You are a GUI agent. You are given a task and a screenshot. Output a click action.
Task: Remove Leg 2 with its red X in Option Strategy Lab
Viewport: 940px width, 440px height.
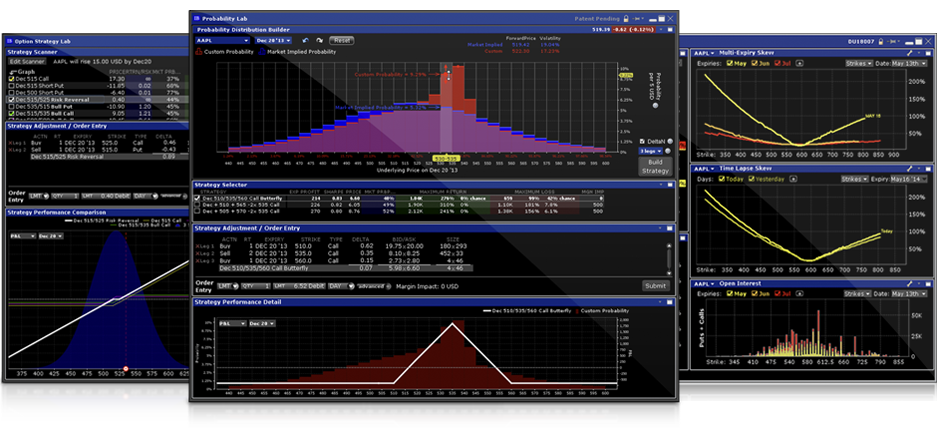click(x=10, y=149)
